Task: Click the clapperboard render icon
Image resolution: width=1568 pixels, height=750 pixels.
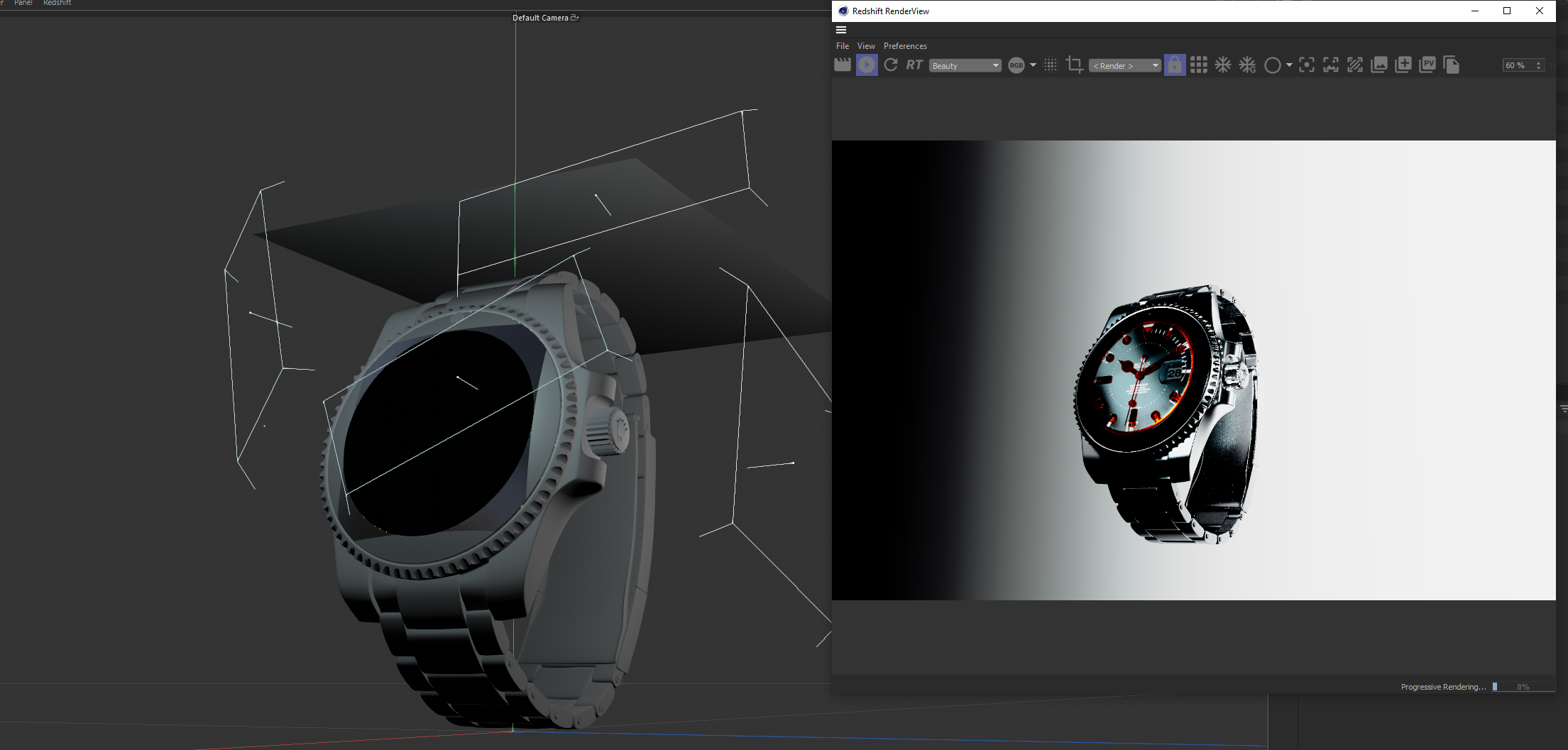Action: point(842,65)
